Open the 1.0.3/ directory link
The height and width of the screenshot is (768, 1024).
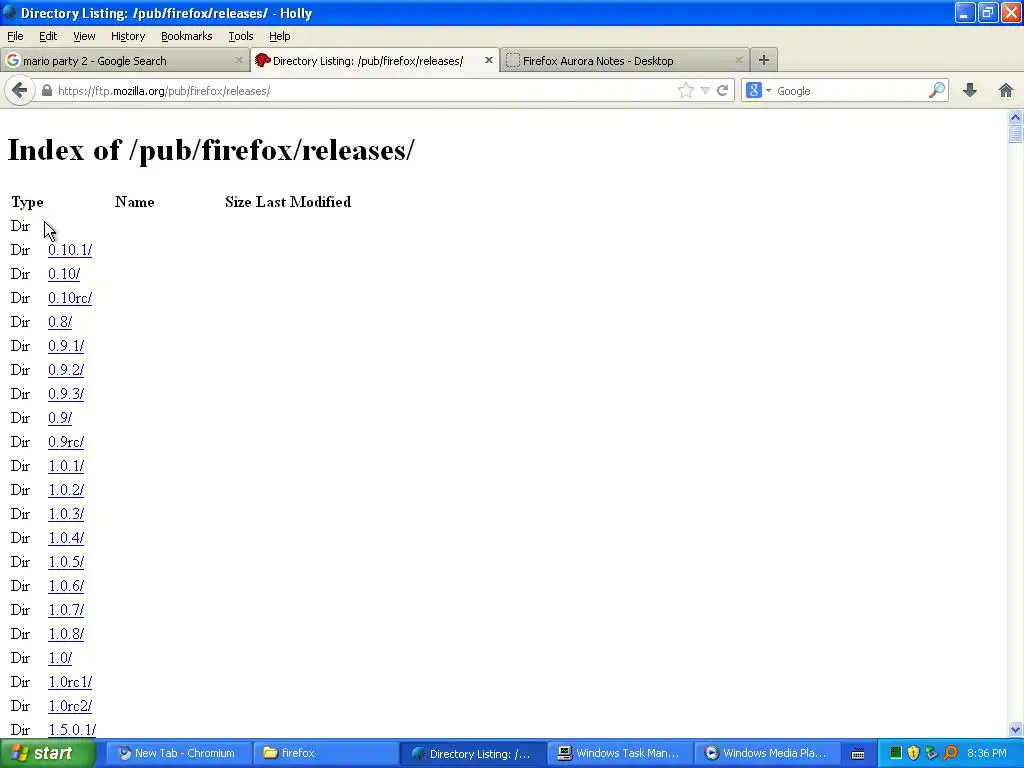click(x=66, y=514)
